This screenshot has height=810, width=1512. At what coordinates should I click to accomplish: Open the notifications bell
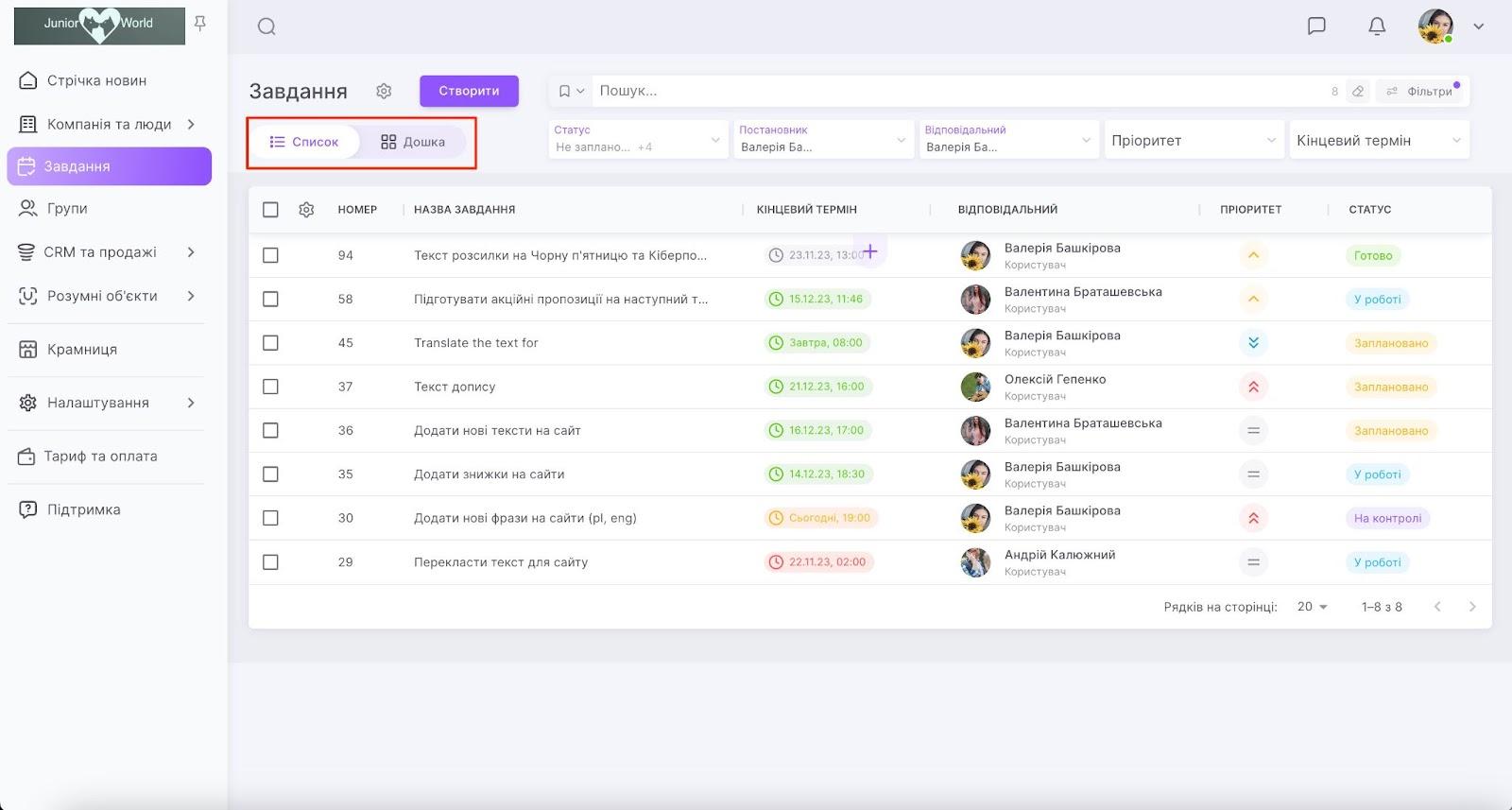pos(1377,26)
